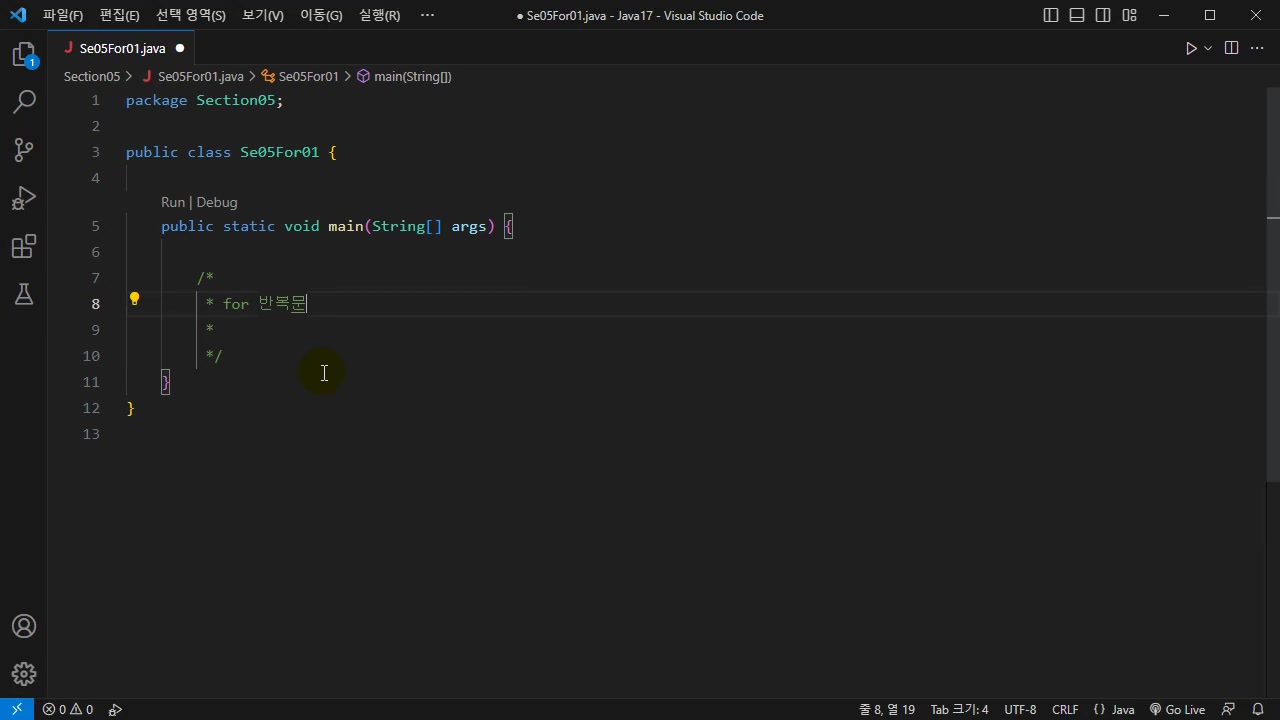
Task: Toggle the bottom panel layout button
Action: [x=1077, y=15]
